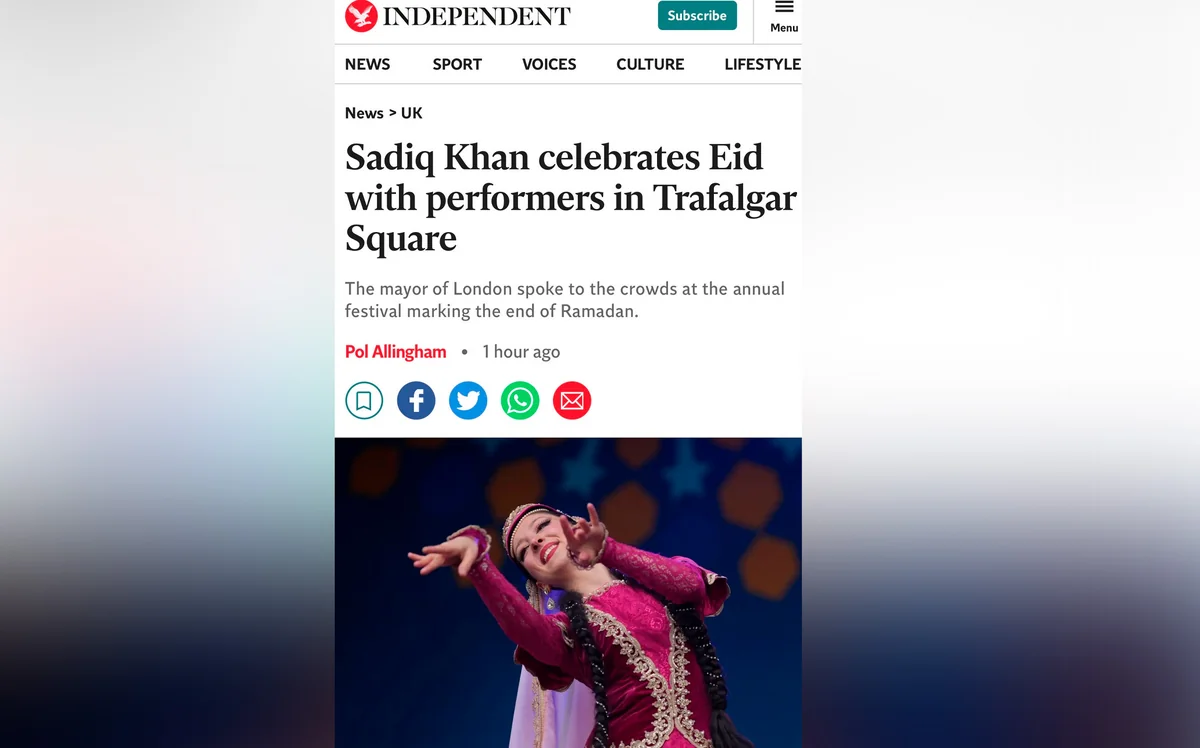
Task: Share article on Facebook
Action: coord(416,401)
